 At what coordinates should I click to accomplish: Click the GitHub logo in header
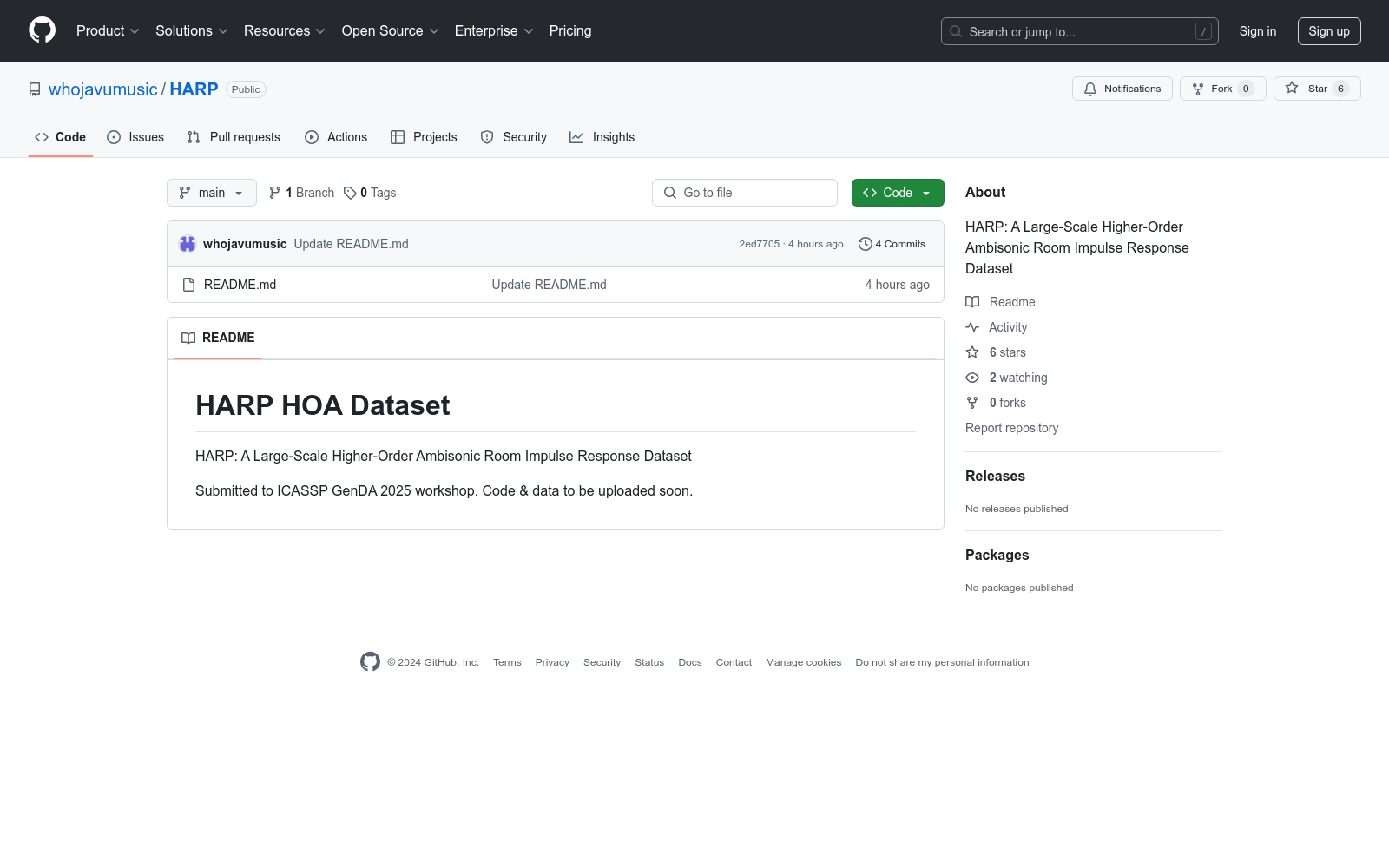pyautogui.click(x=42, y=30)
